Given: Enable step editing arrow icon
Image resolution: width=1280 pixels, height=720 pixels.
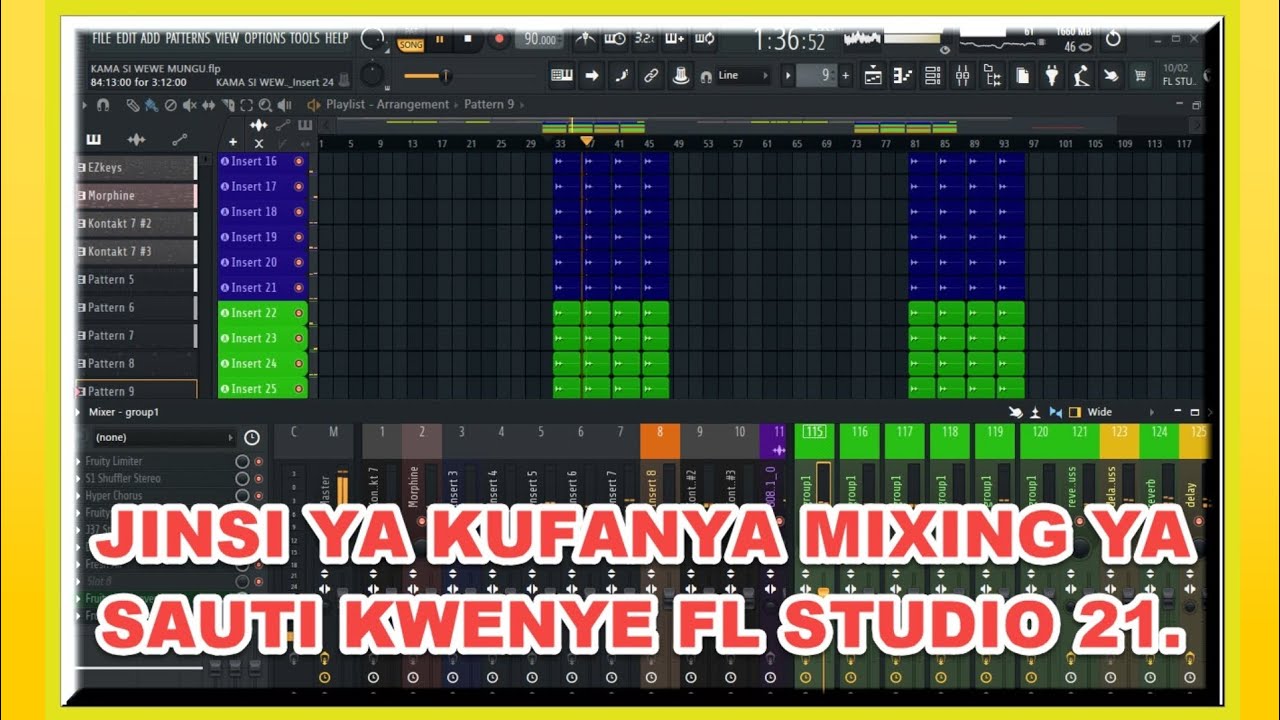Looking at the screenshot, I should click(x=592, y=75).
